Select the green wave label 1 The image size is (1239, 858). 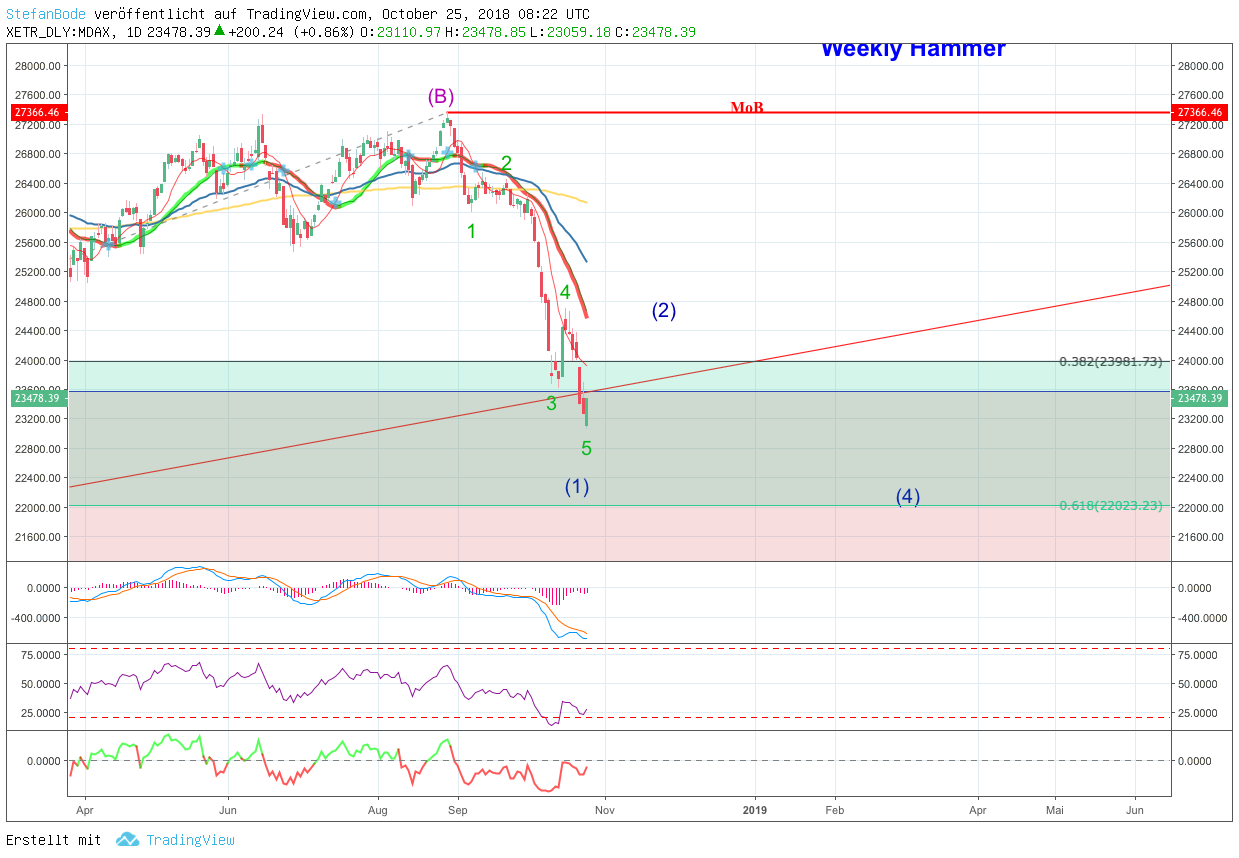(x=472, y=231)
